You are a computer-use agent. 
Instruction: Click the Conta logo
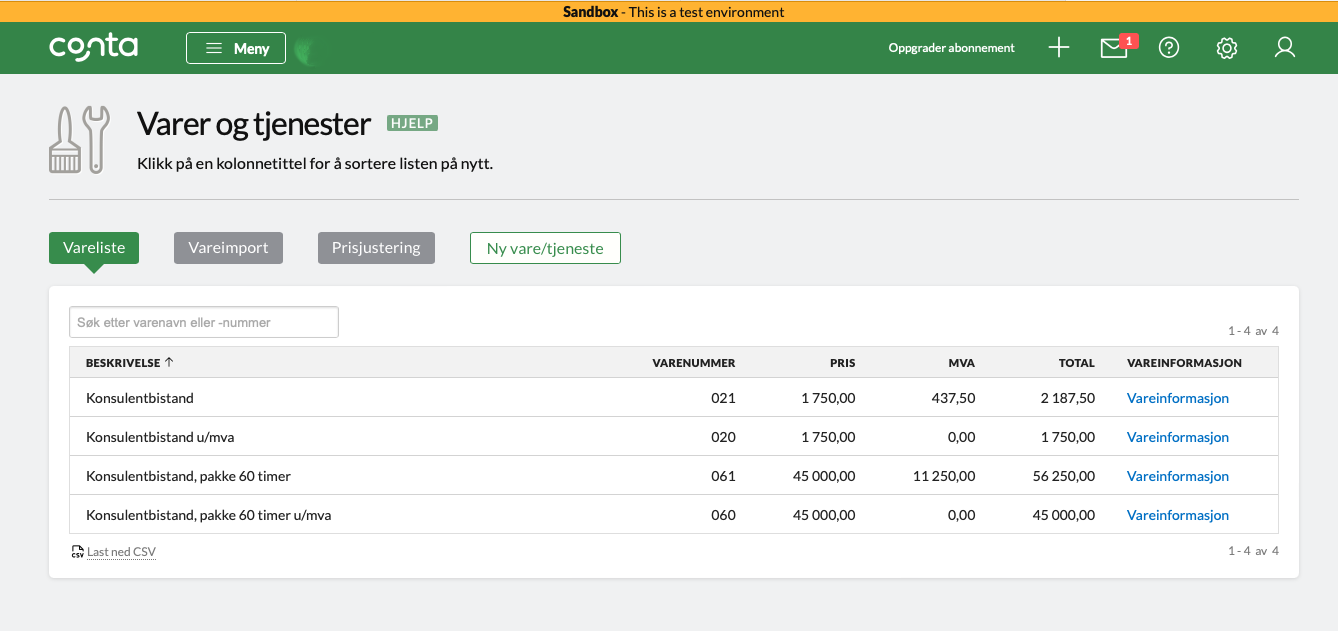[93, 47]
